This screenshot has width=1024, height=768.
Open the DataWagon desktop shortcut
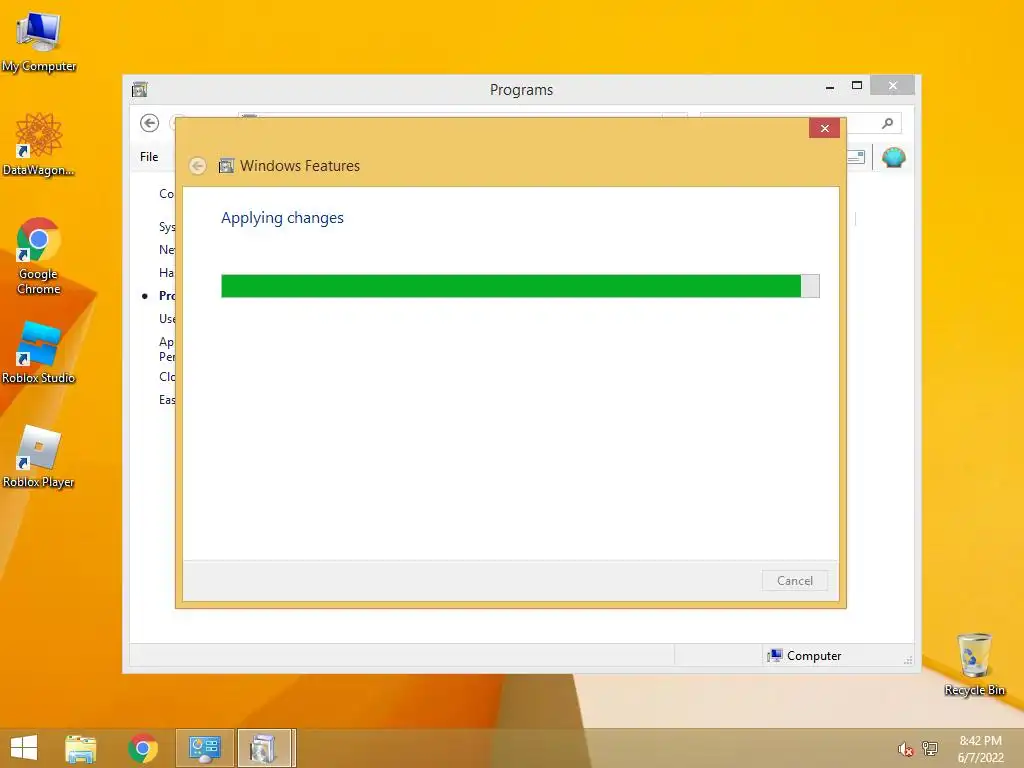click(39, 144)
